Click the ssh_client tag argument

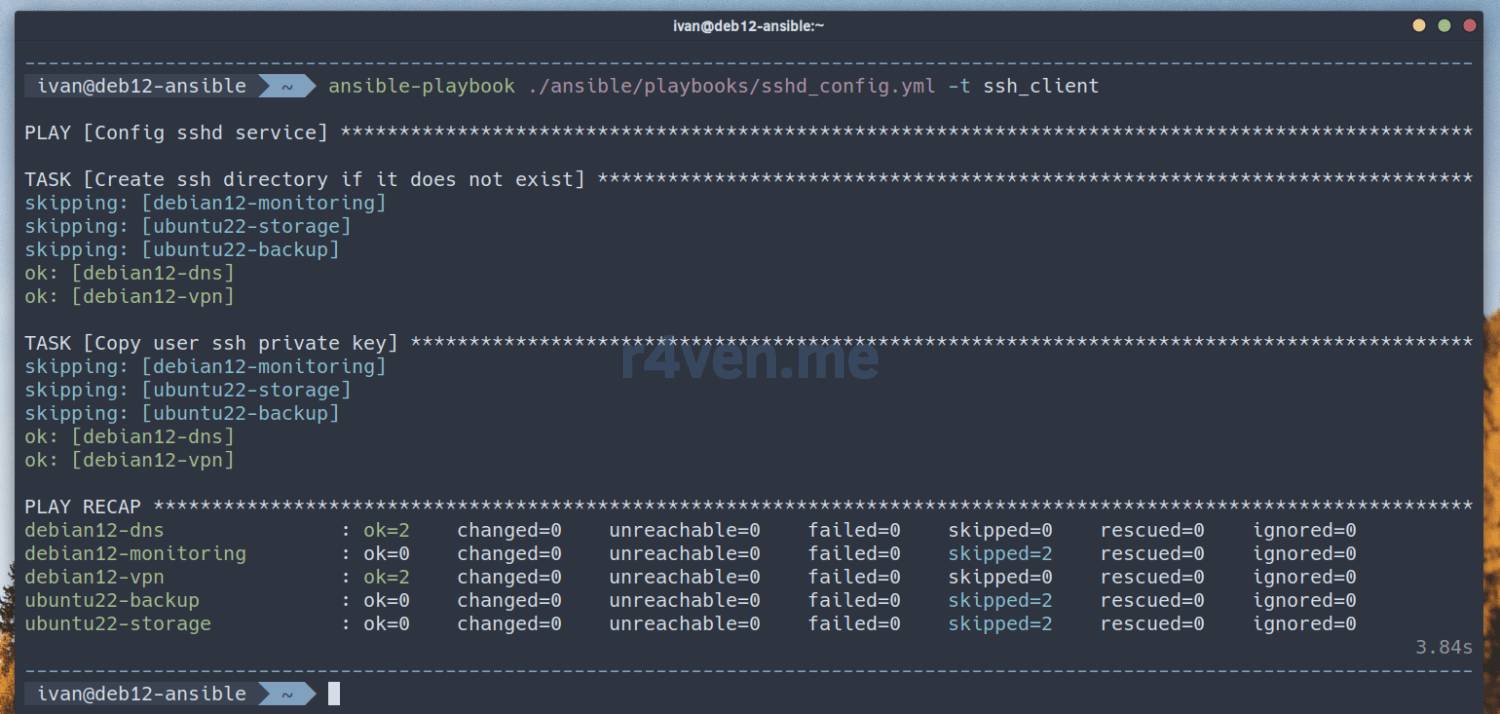click(1040, 86)
